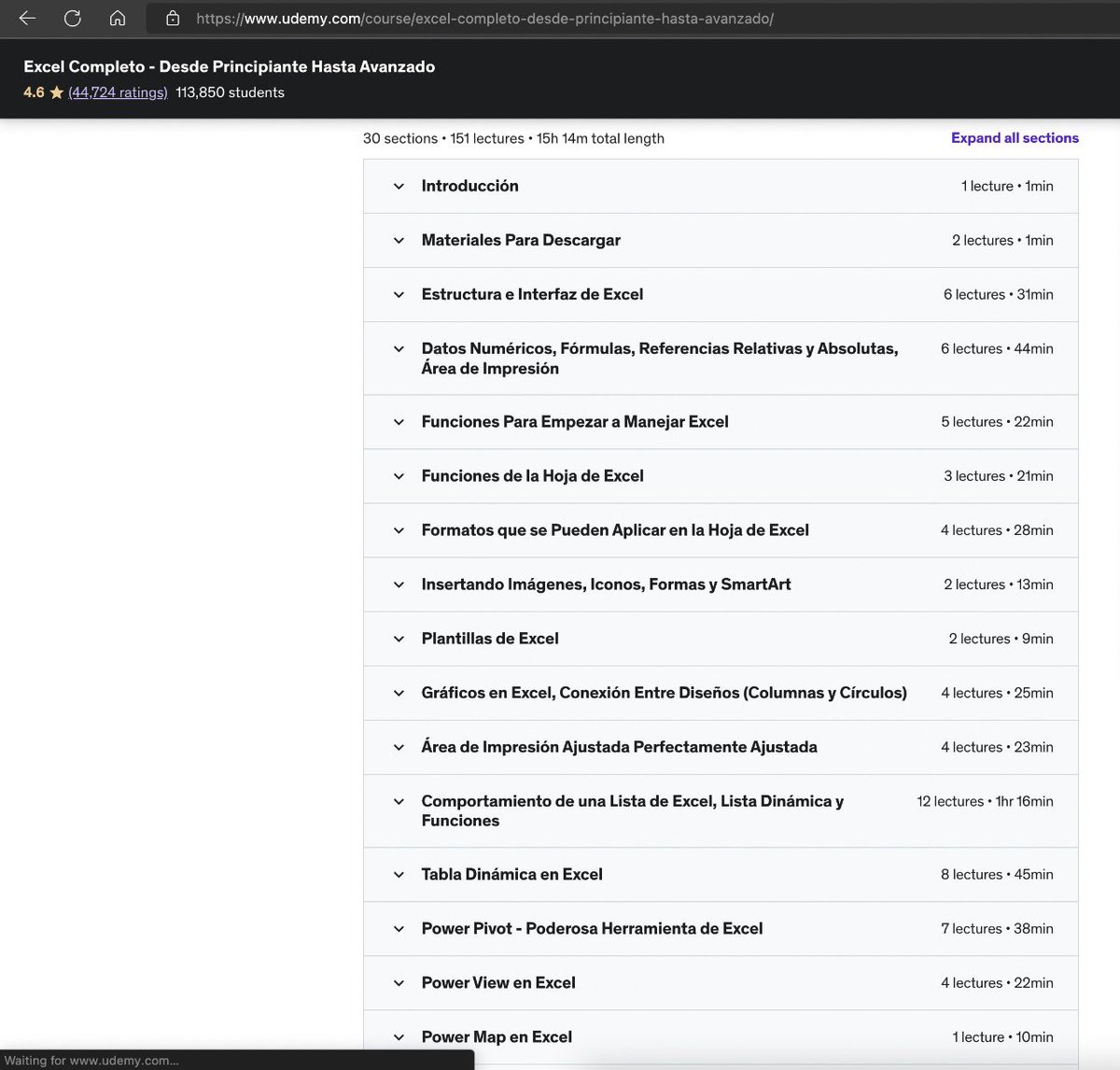Click Plantillas de Excel title
Image resolution: width=1120 pixels, height=1070 pixels.
[490, 639]
